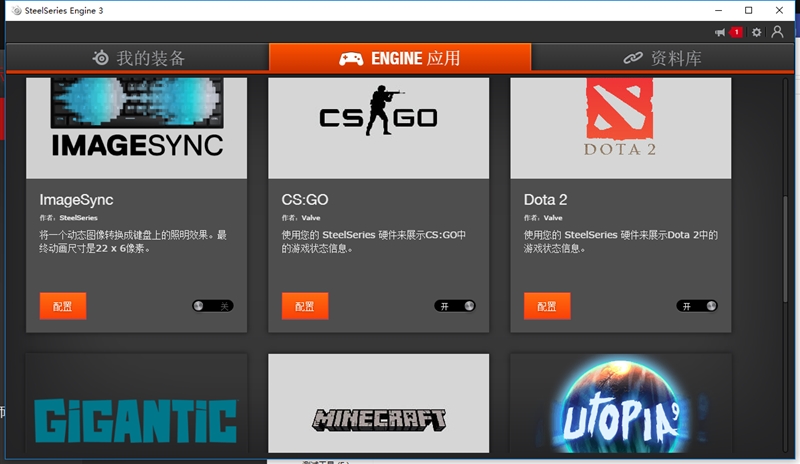Minimize the SteelSeries Engine window
Viewport: 800px width, 464px height.
tap(718, 10)
